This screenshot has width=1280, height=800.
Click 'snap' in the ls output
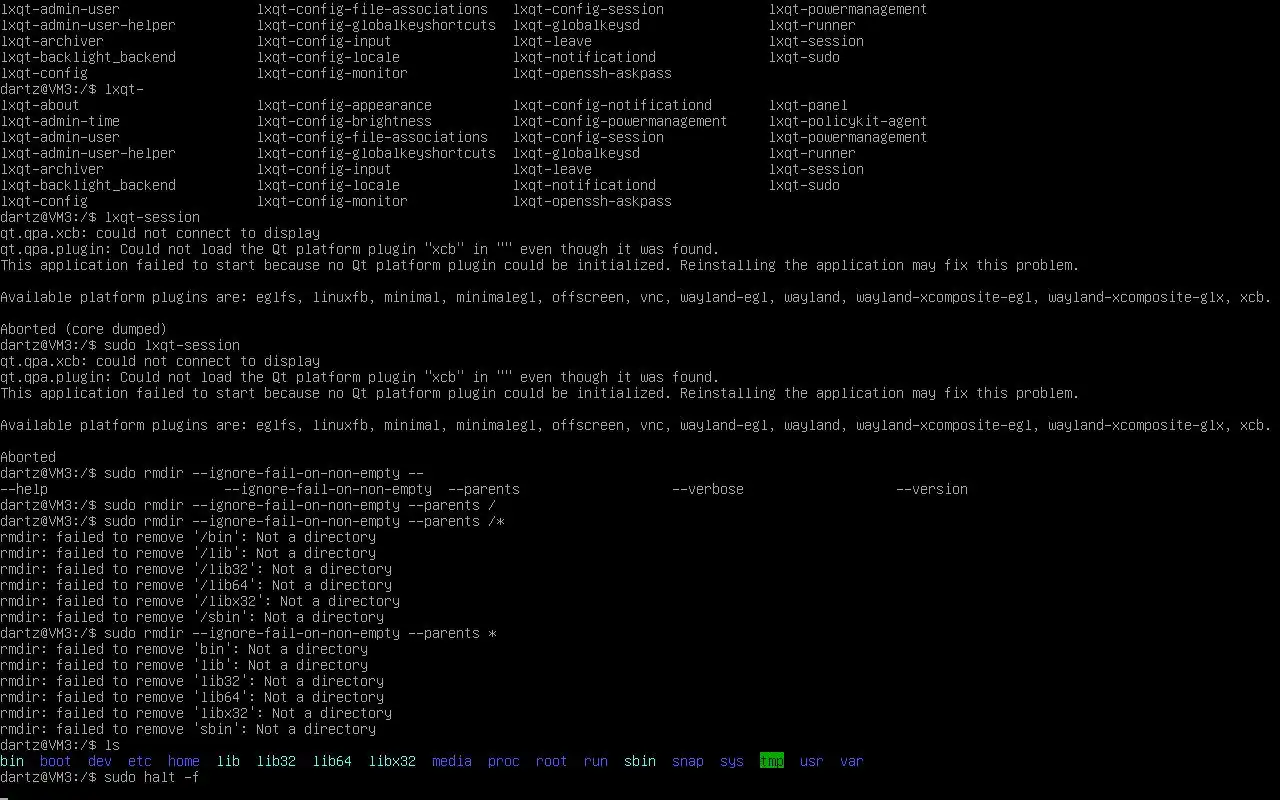pyautogui.click(x=688, y=761)
